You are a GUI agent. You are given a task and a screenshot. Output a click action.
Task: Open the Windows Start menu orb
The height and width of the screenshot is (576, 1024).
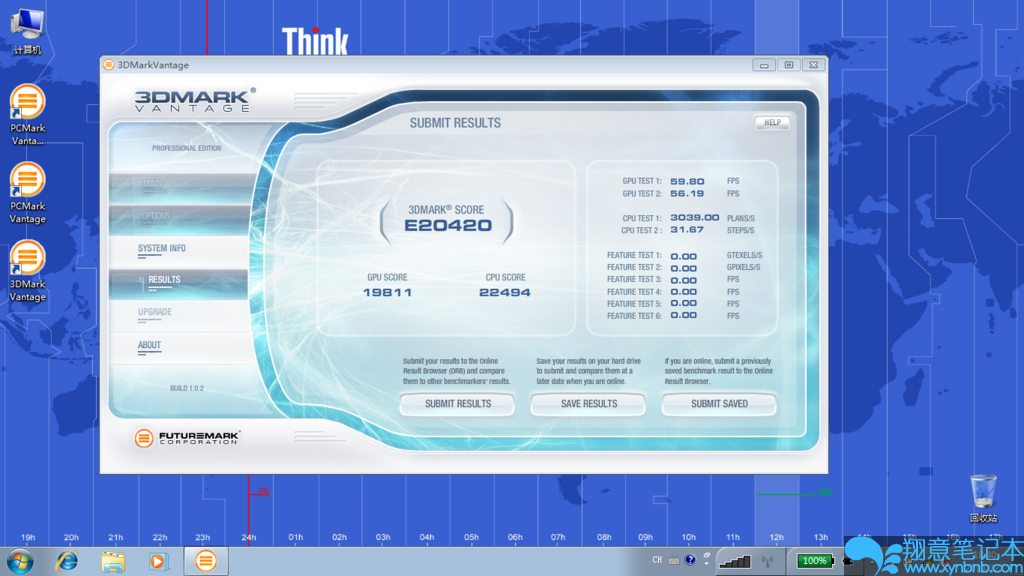coord(20,561)
